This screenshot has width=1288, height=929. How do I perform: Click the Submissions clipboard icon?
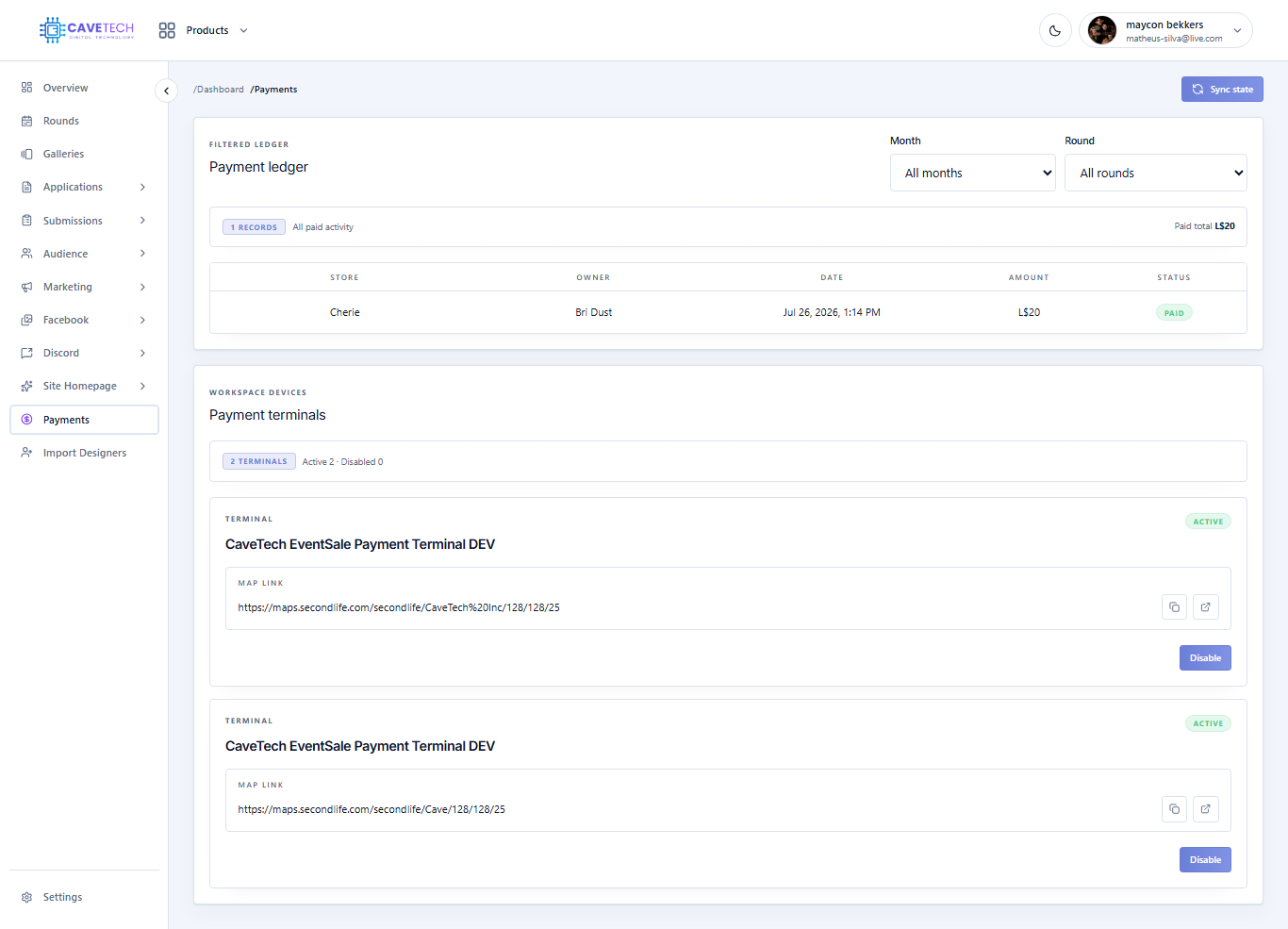[x=26, y=221]
